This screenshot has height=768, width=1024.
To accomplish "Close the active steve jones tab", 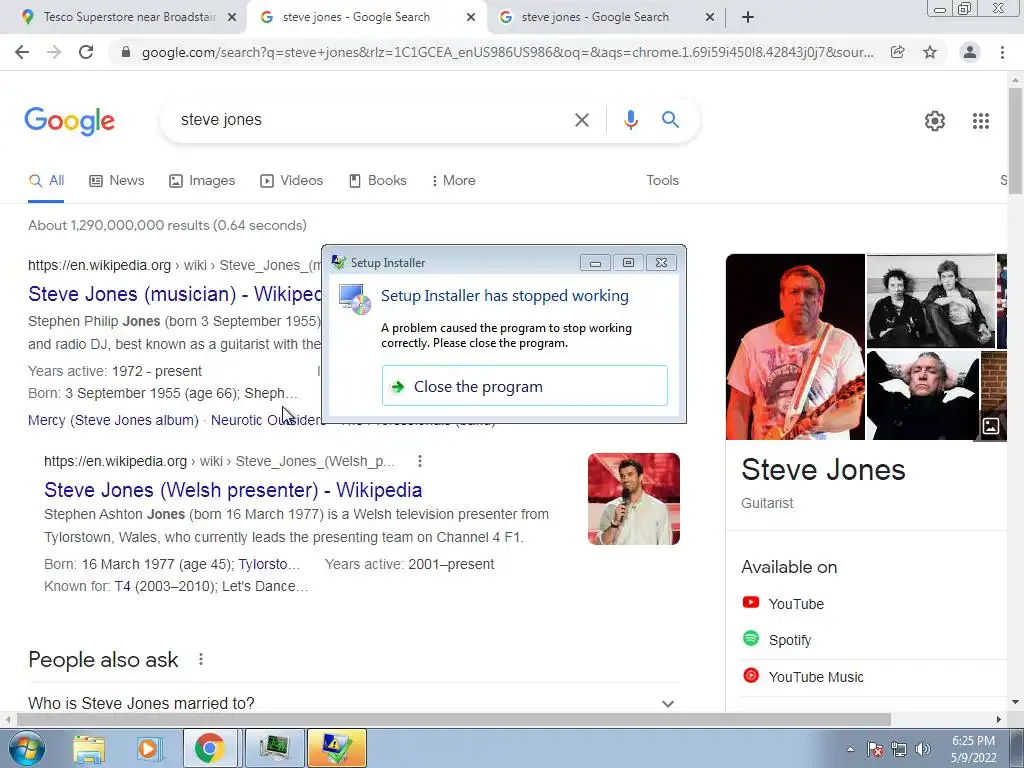I will [471, 18].
